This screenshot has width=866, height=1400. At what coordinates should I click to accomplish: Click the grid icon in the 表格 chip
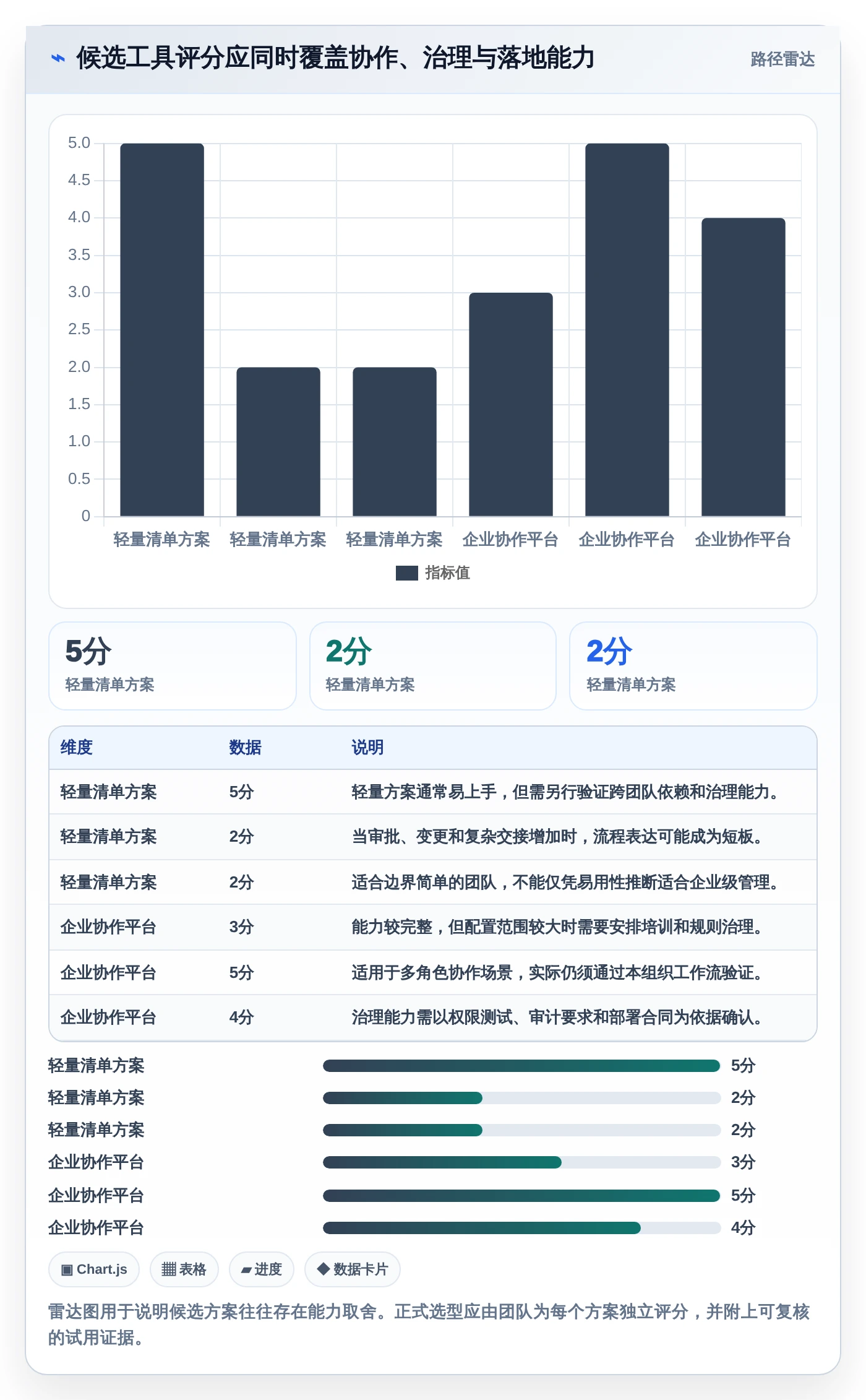(169, 1269)
